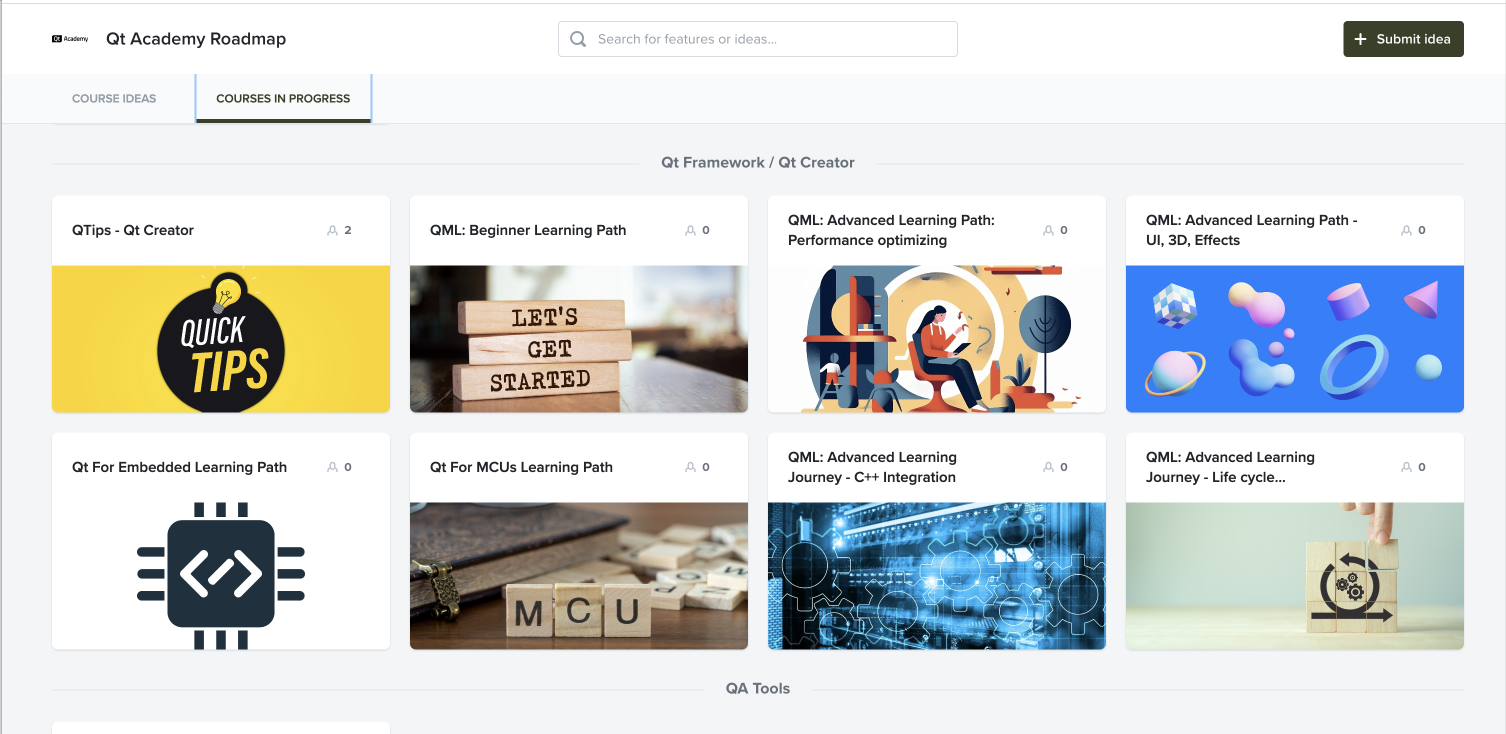Screen dimensions: 1506x734
Task: Open the MCU scrabble tiles image
Action: (579, 576)
